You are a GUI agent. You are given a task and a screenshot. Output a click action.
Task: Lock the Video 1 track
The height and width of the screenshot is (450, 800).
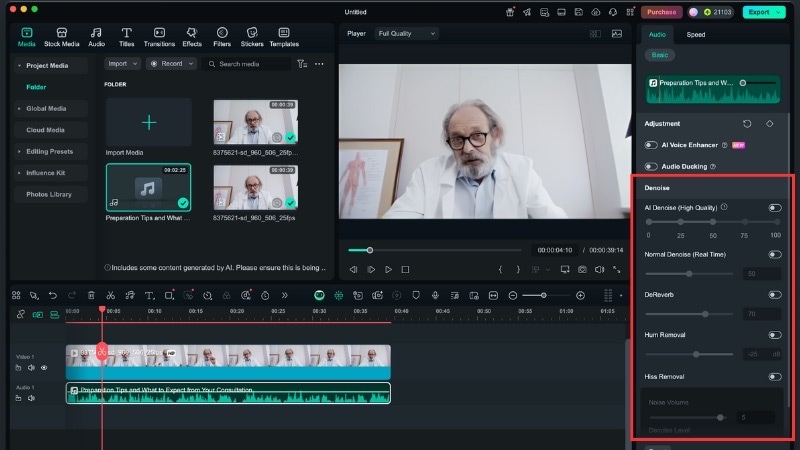(18, 367)
